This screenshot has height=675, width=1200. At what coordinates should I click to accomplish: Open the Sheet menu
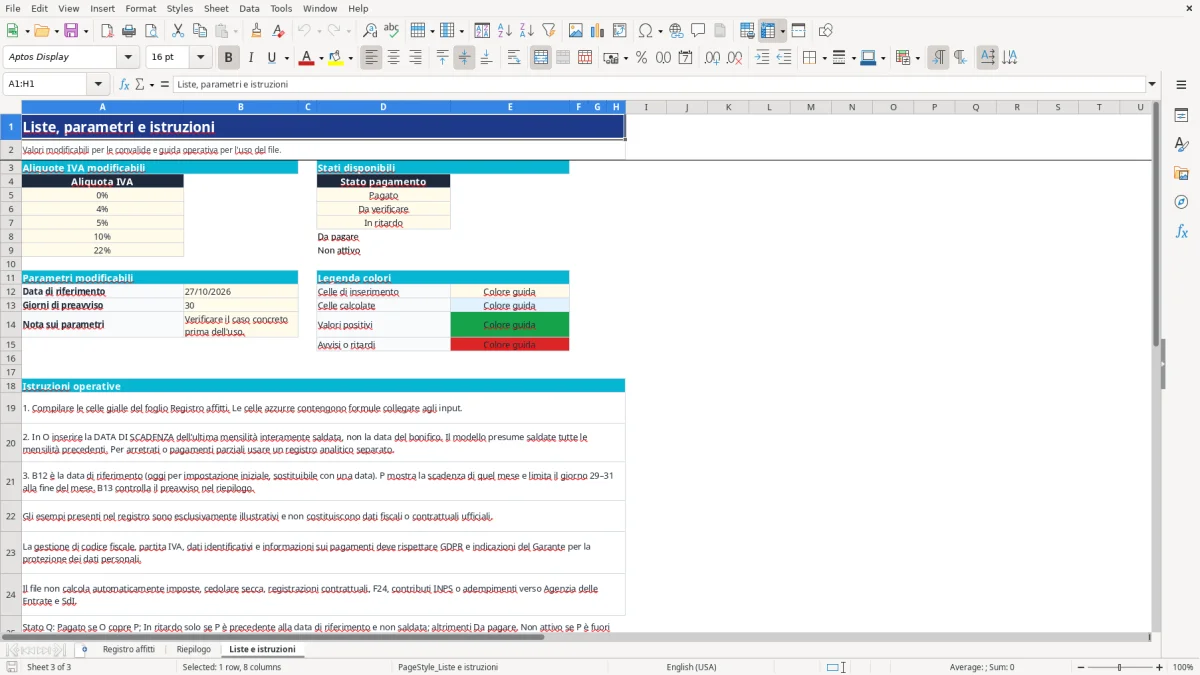[216, 8]
